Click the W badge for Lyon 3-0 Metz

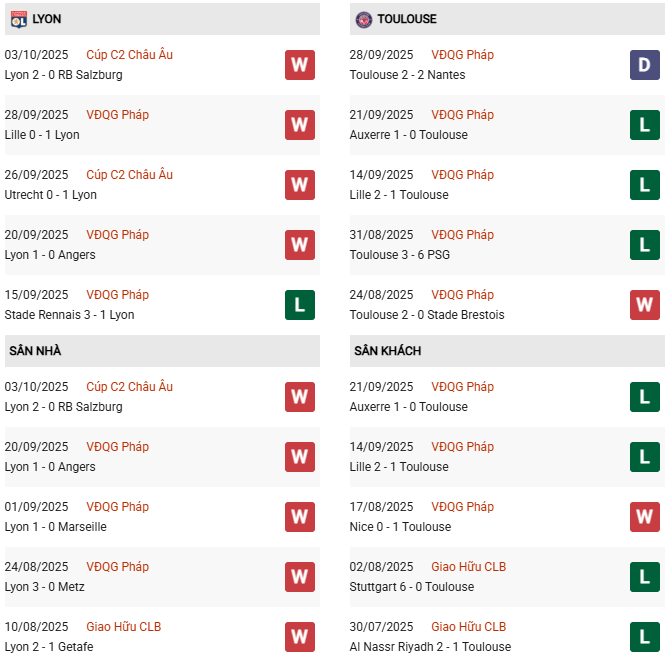tap(299, 577)
